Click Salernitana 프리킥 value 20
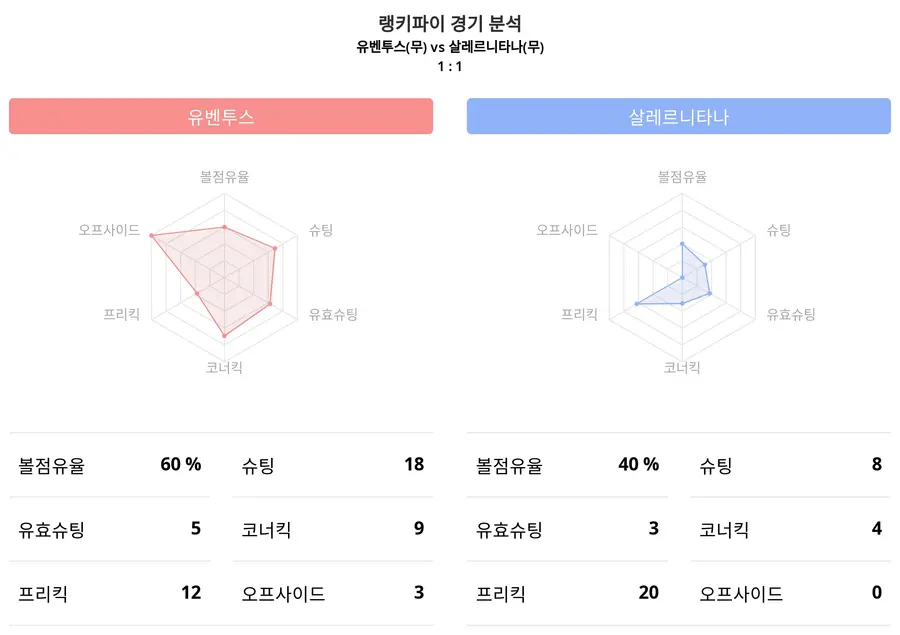Viewport: 900px width, 635px height. 648,593
